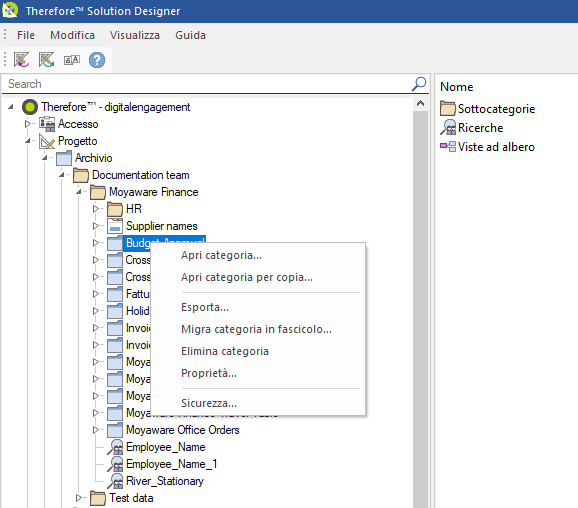This screenshot has height=508, width=578.
Task: Open the Guida menu
Action: pyautogui.click(x=190, y=35)
